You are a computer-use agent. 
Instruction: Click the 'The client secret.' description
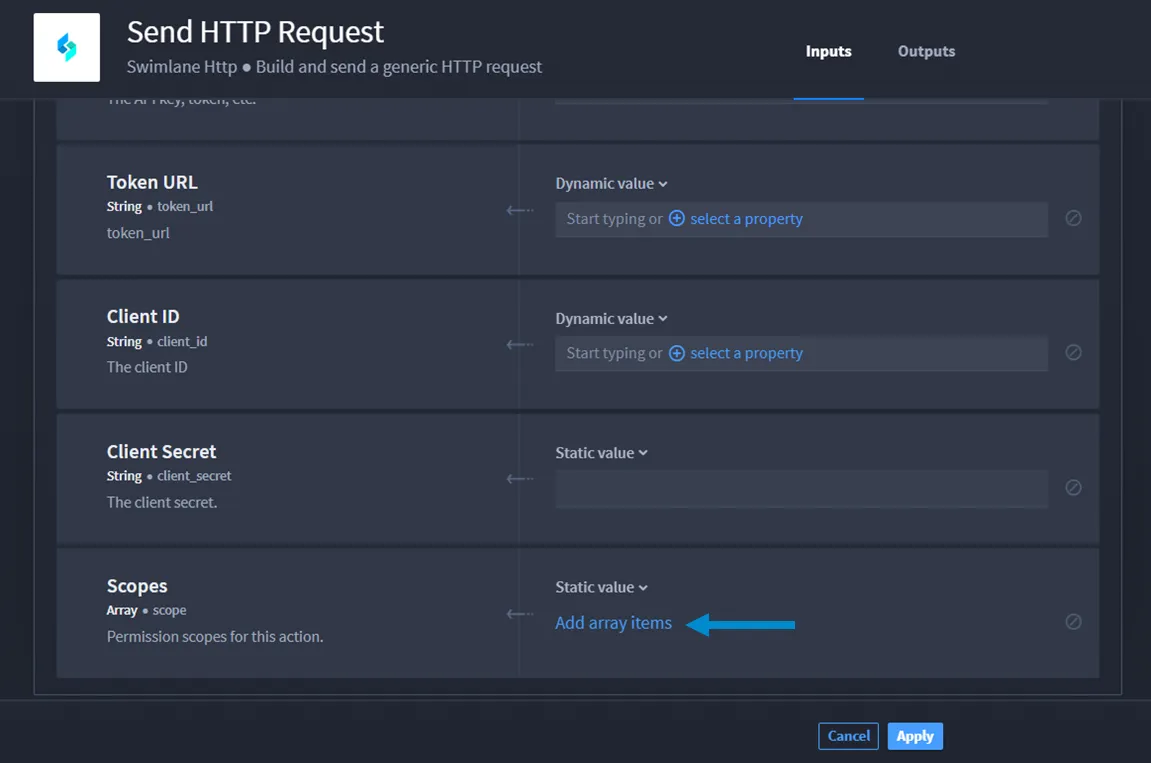[x=162, y=502]
